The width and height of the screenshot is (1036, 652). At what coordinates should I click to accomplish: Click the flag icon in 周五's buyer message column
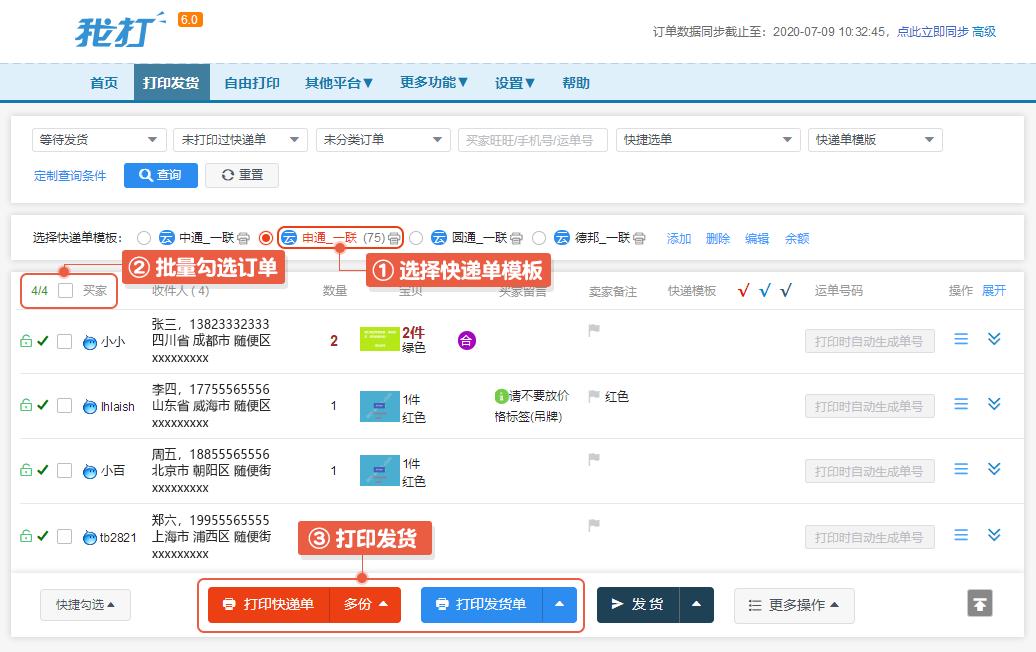(x=594, y=457)
